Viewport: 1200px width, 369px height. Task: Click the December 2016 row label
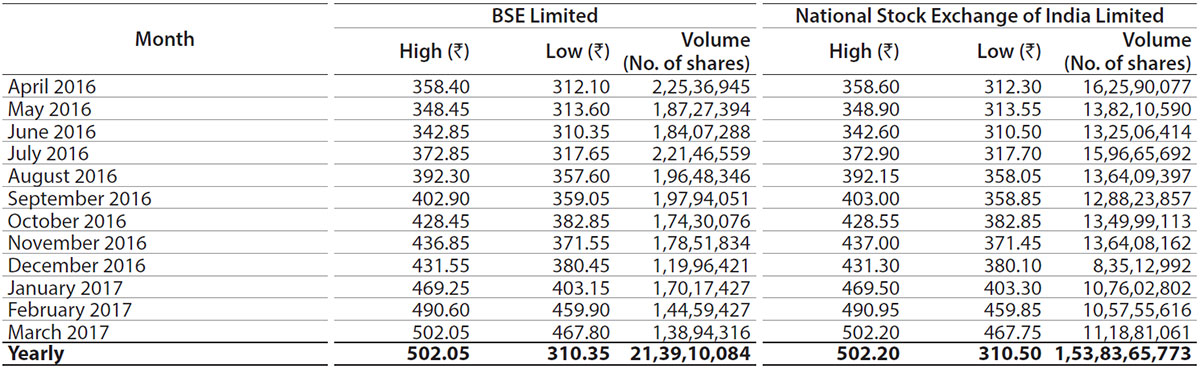[x=75, y=265]
